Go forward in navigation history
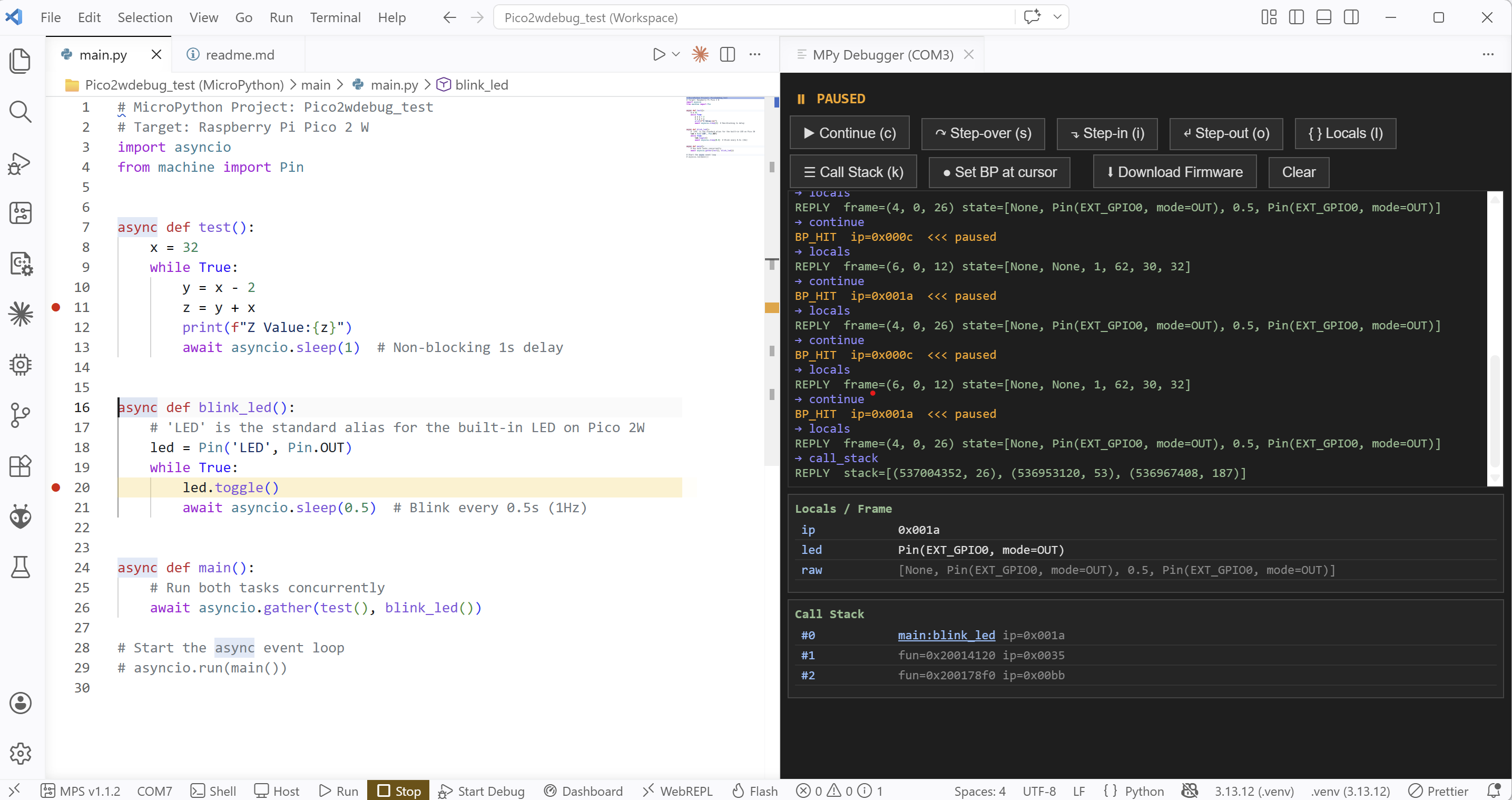 coord(477,17)
